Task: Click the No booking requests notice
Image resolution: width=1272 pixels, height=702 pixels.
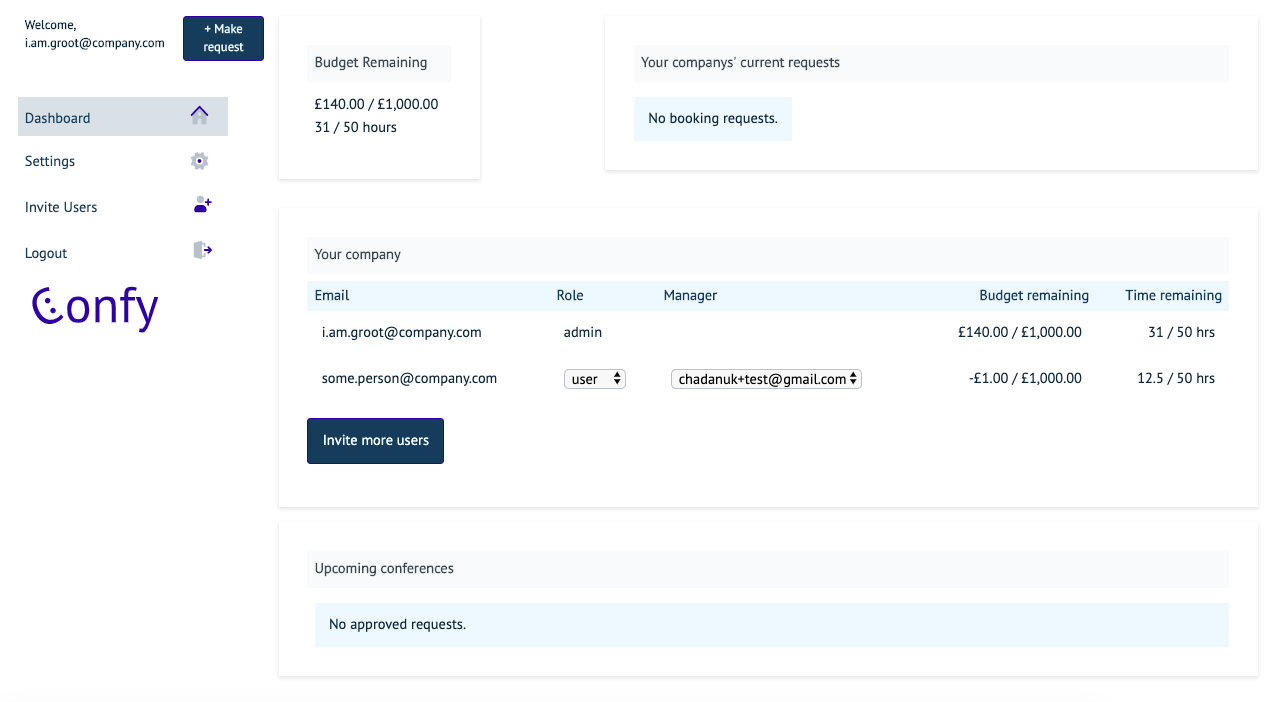Action: tap(713, 118)
